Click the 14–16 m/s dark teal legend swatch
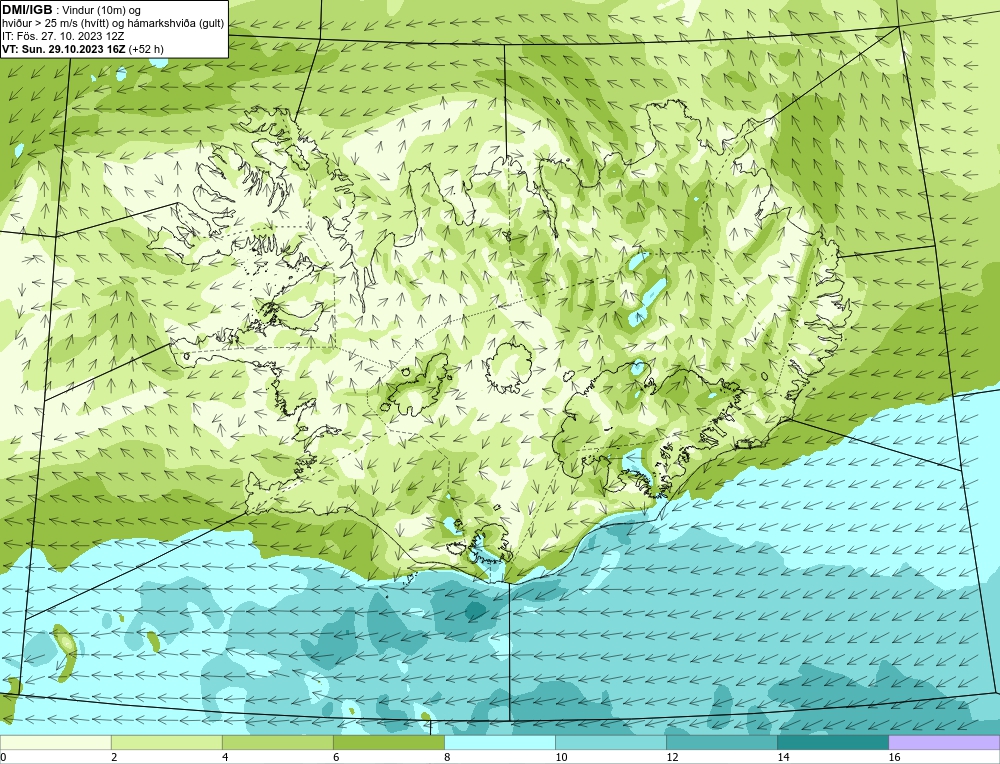 (832, 742)
